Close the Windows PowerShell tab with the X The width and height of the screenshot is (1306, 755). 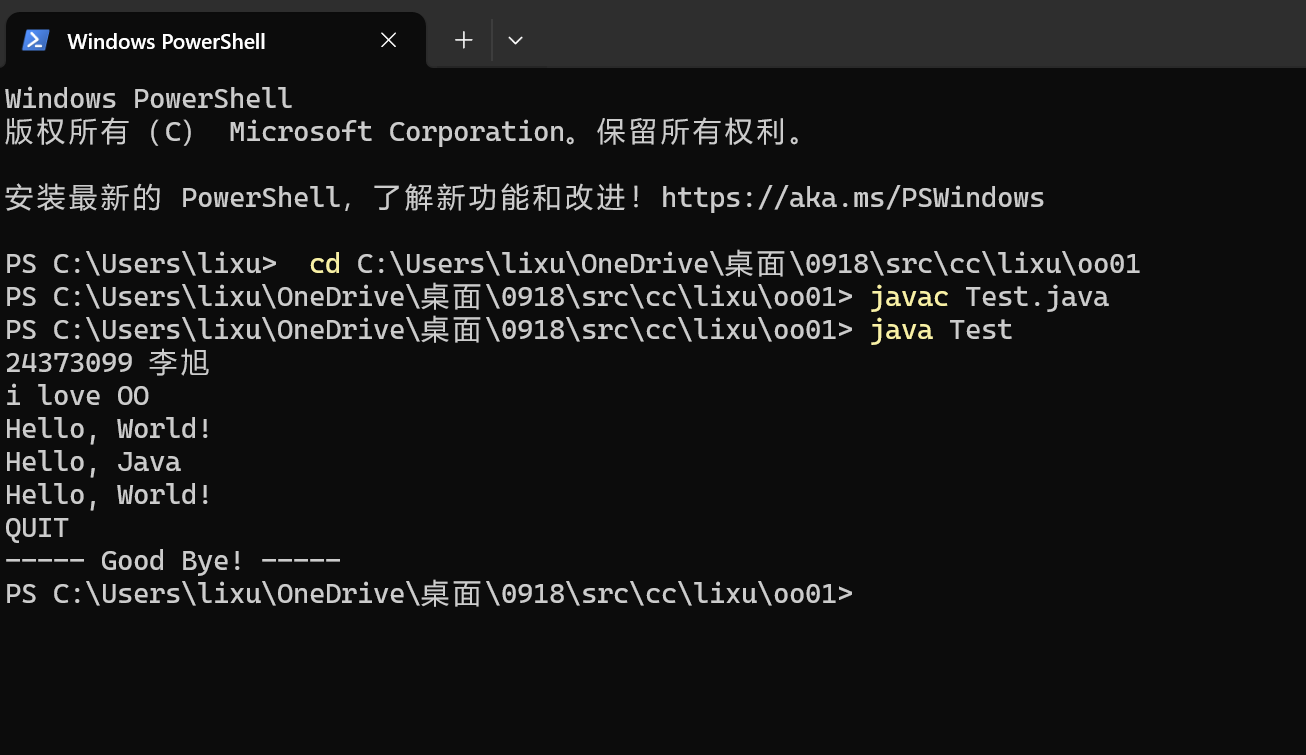click(x=388, y=40)
